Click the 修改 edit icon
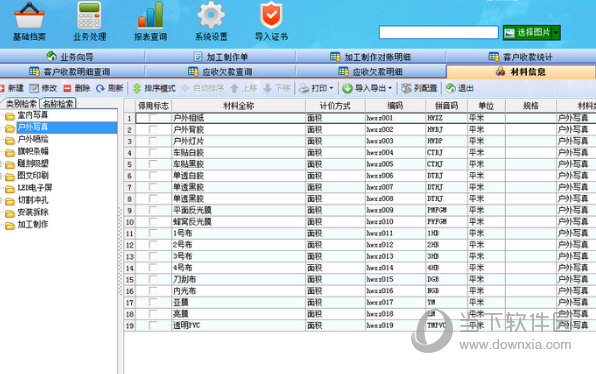Image resolution: width=596 pixels, height=374 pixels. coord(34,89)
